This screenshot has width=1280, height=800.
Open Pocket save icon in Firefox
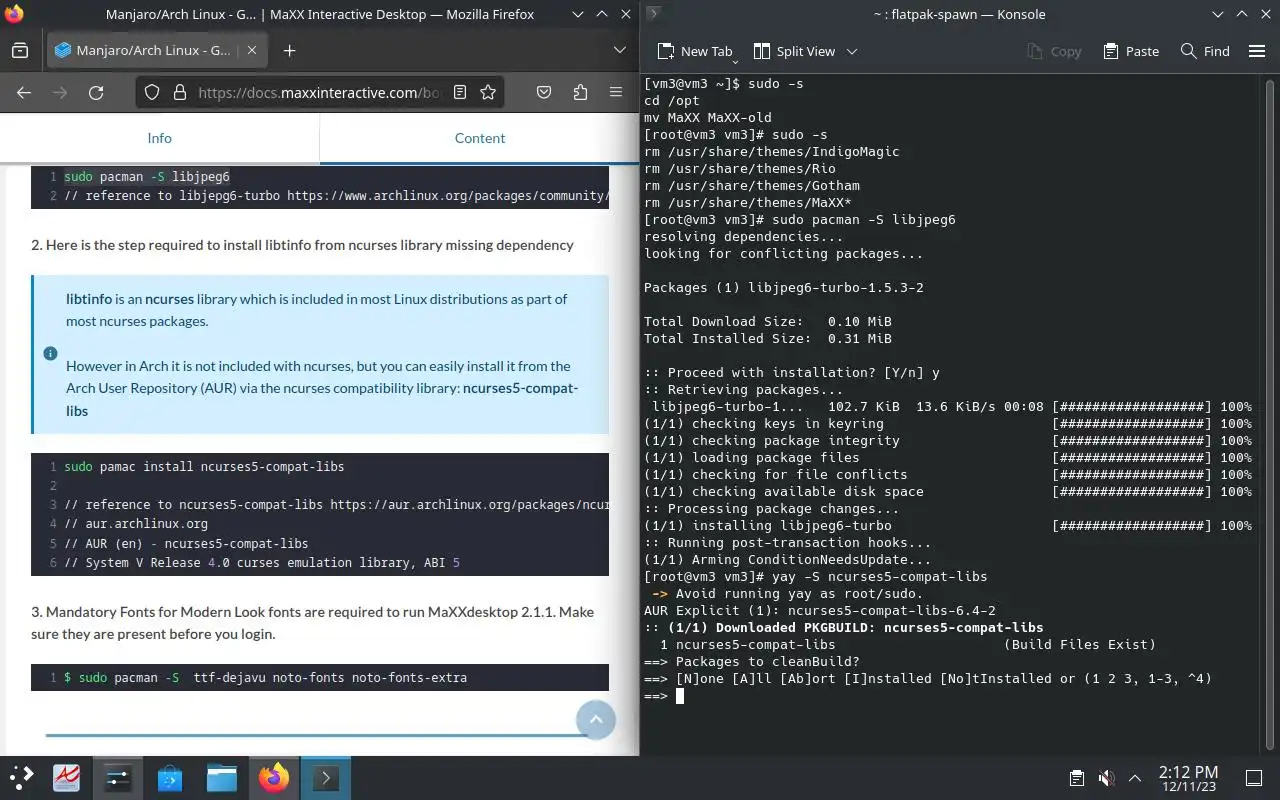(x=544, y=92)
